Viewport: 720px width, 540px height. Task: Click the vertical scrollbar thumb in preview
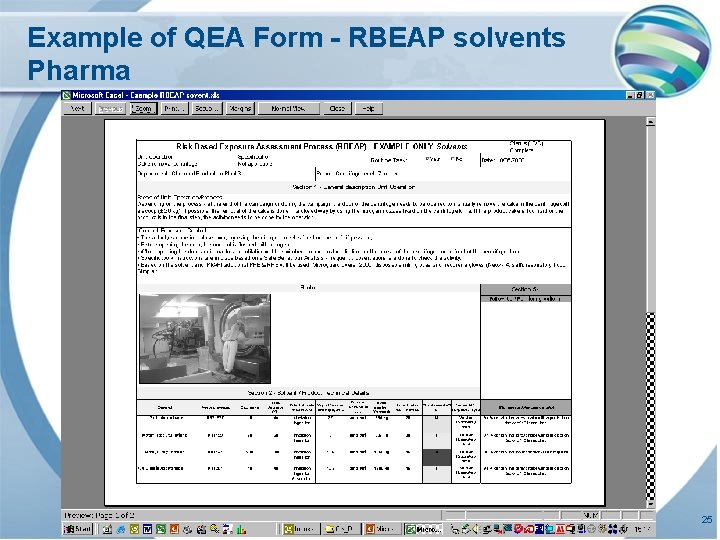[651, 219]
